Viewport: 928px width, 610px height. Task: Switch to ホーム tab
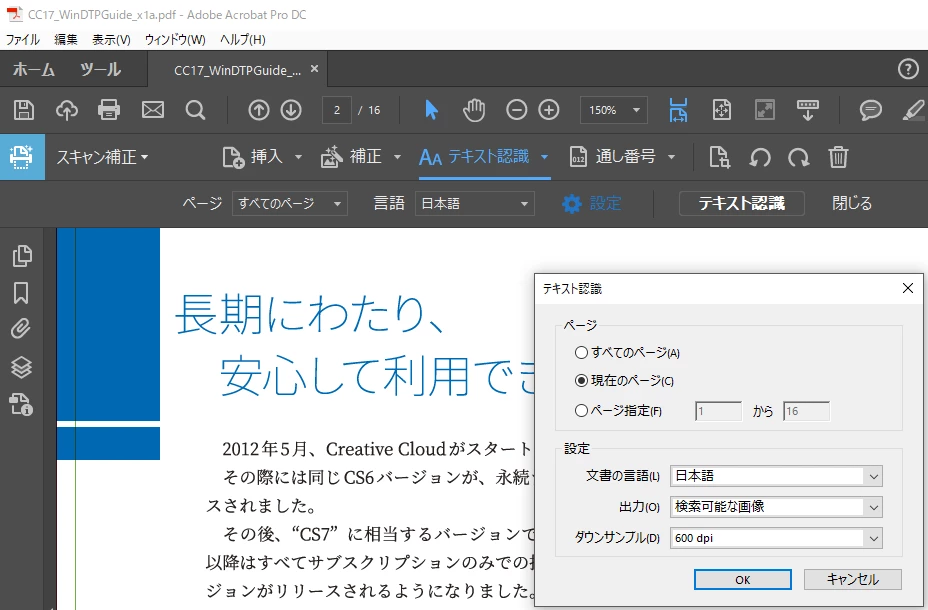click(x=34, y=69)
